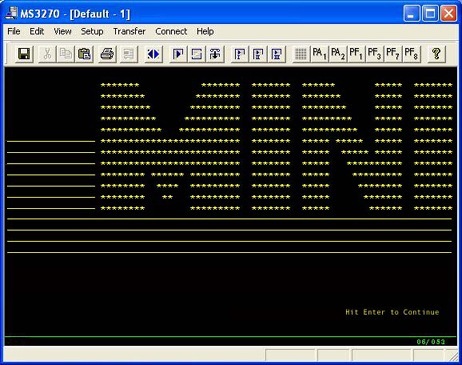Click the telephone-style toolbar icon
This screenshot has height=365, width=462.
215,54
